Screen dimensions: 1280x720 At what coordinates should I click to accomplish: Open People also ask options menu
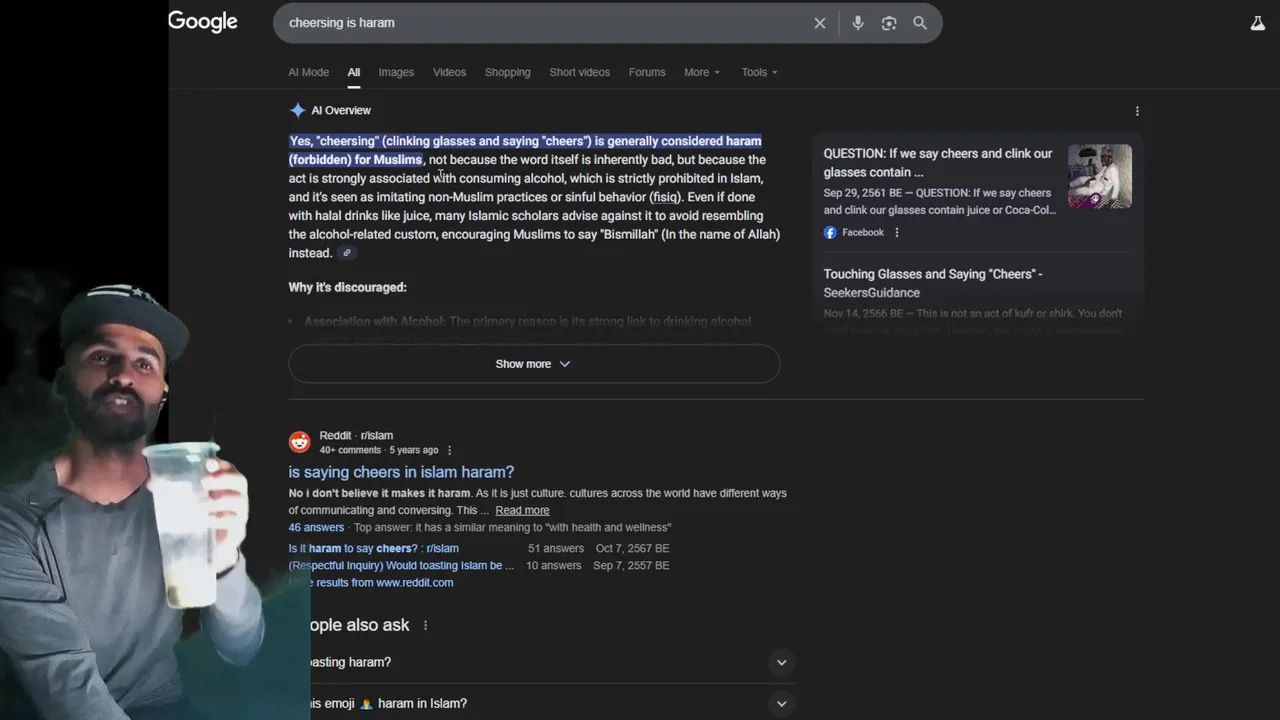coord(425,625)
